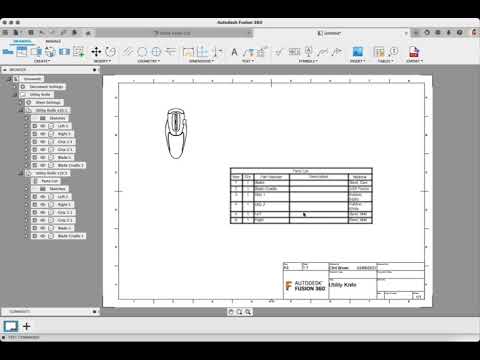Select the Centerline tool
480x360 pixels.
point(128,52)
